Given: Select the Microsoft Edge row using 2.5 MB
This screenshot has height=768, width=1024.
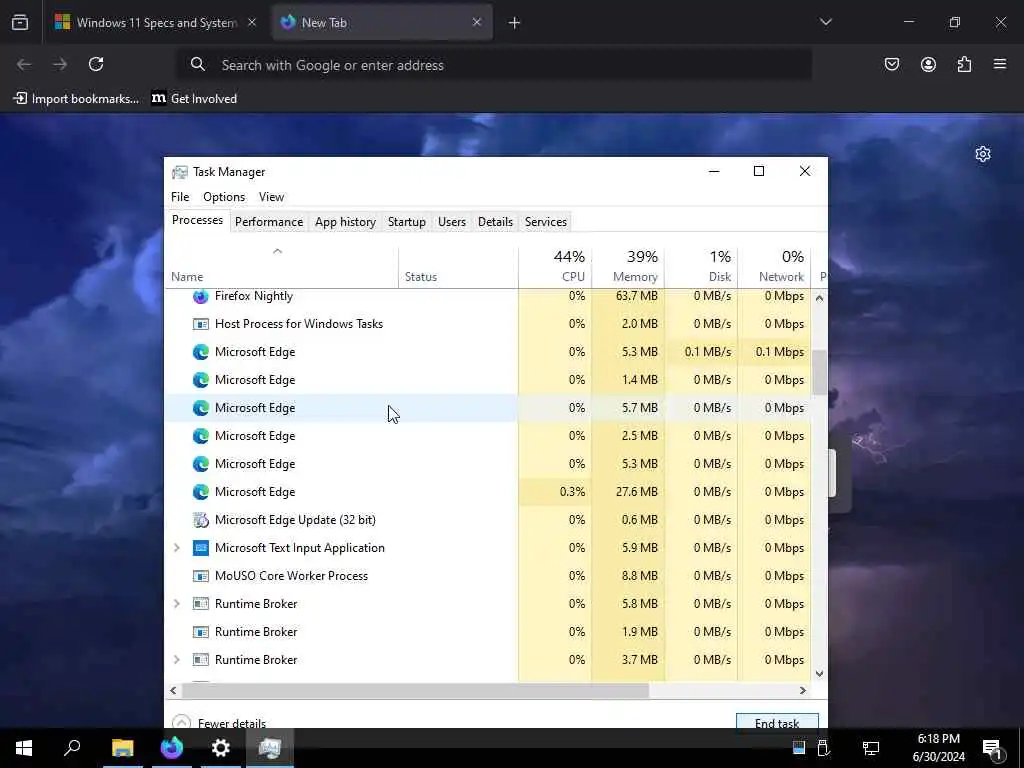Looking at the screenshot, I should click(487, 436).
